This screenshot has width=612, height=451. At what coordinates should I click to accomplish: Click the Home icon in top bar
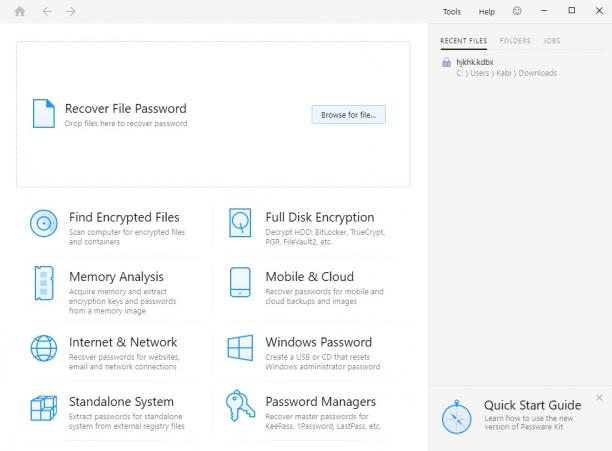20,11
